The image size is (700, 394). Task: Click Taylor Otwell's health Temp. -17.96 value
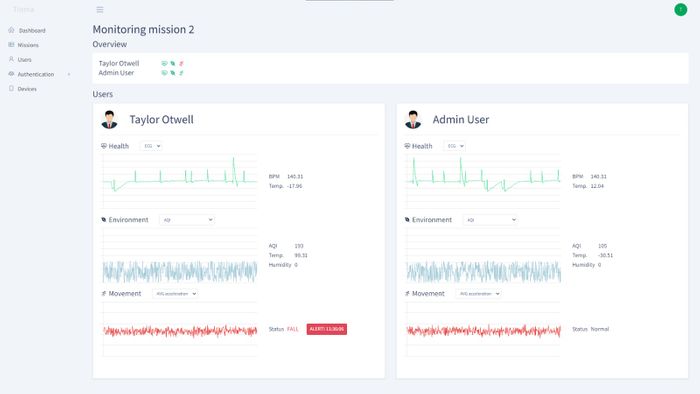pos(295,186)
